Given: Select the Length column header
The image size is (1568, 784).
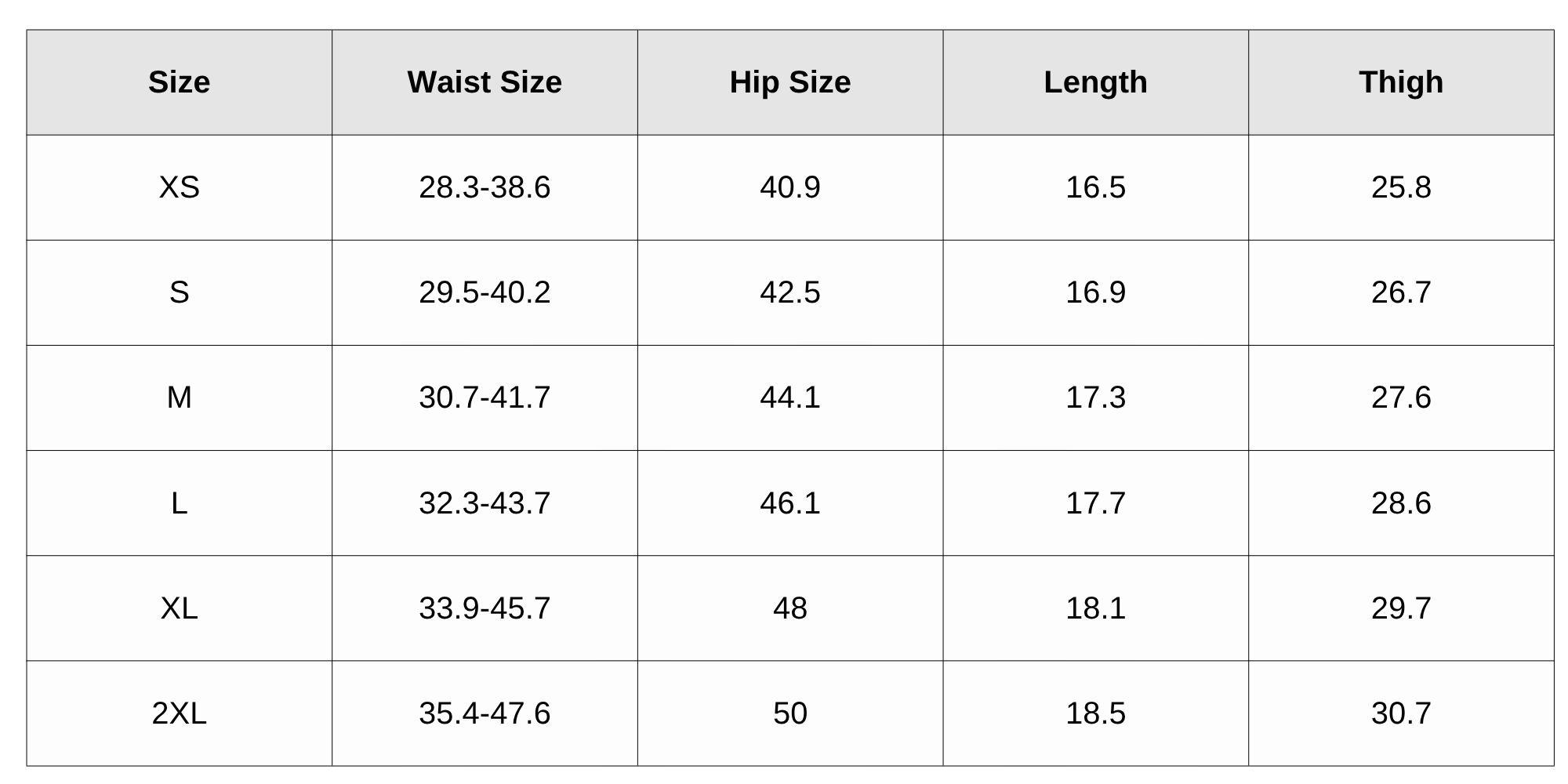Looking at the screenshot, I should (x=1095, y=82).
